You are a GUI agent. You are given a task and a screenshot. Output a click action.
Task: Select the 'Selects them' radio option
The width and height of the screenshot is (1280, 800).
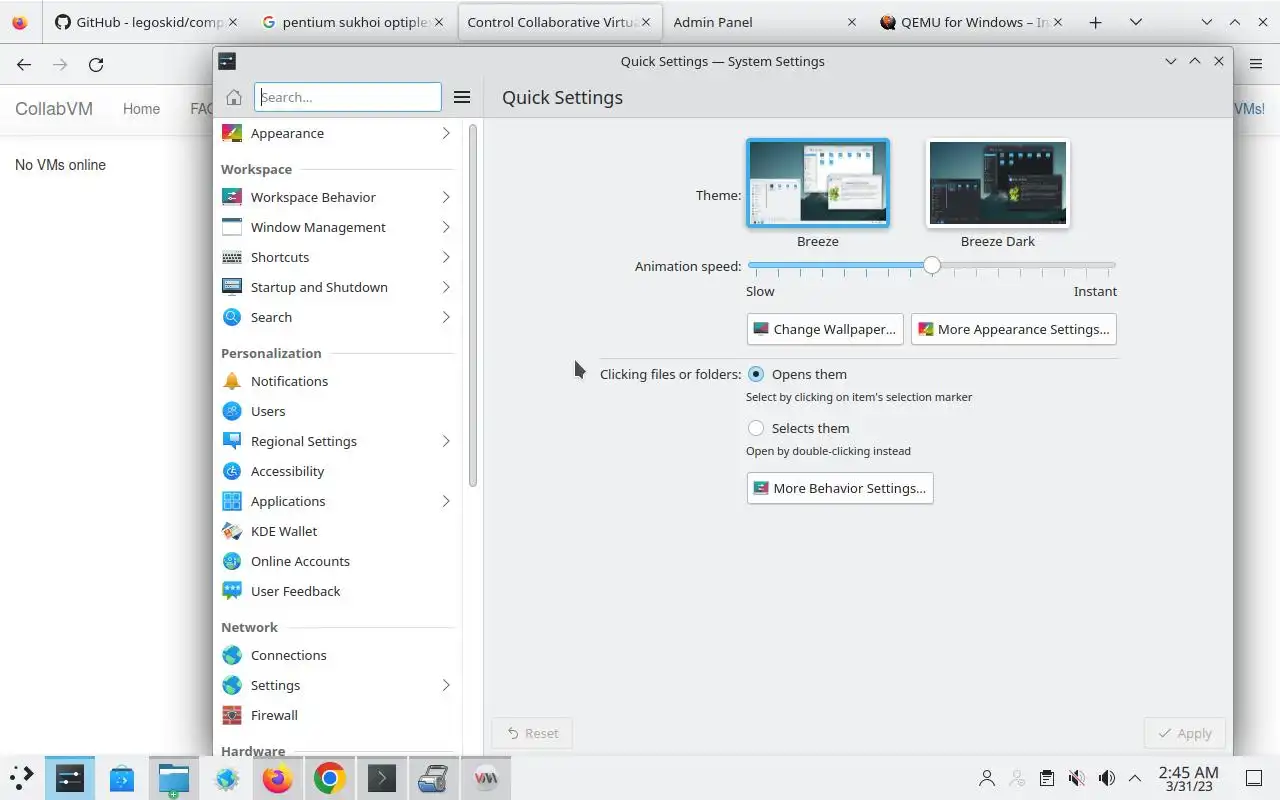point(756,428)
